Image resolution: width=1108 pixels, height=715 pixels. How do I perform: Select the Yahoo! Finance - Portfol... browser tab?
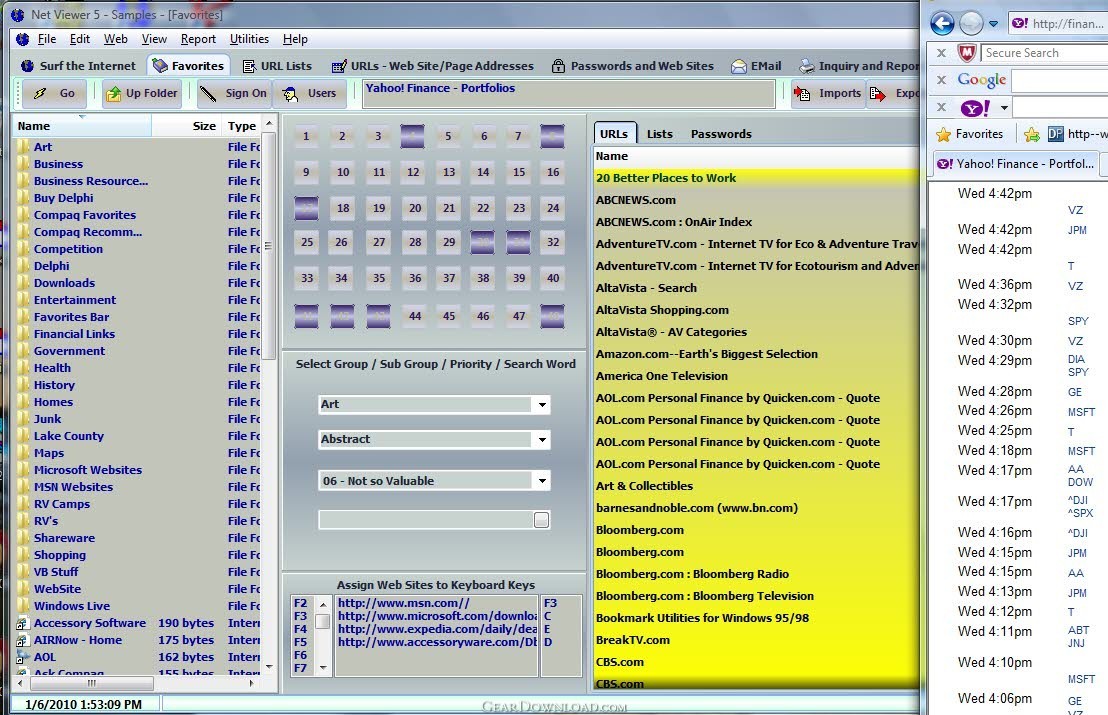click(1015, 163)
